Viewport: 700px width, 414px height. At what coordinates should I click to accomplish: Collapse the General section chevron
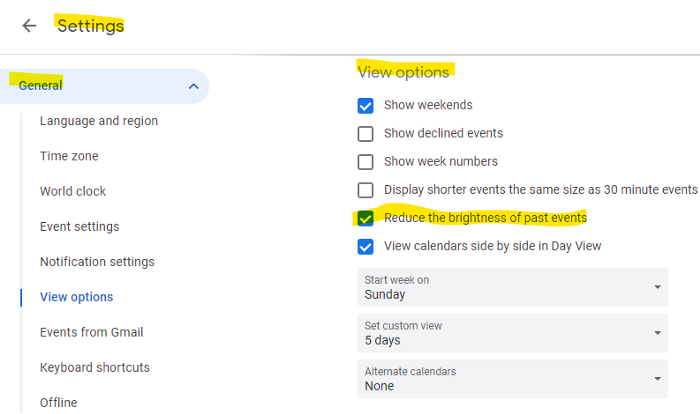click(x=193, y=86)
